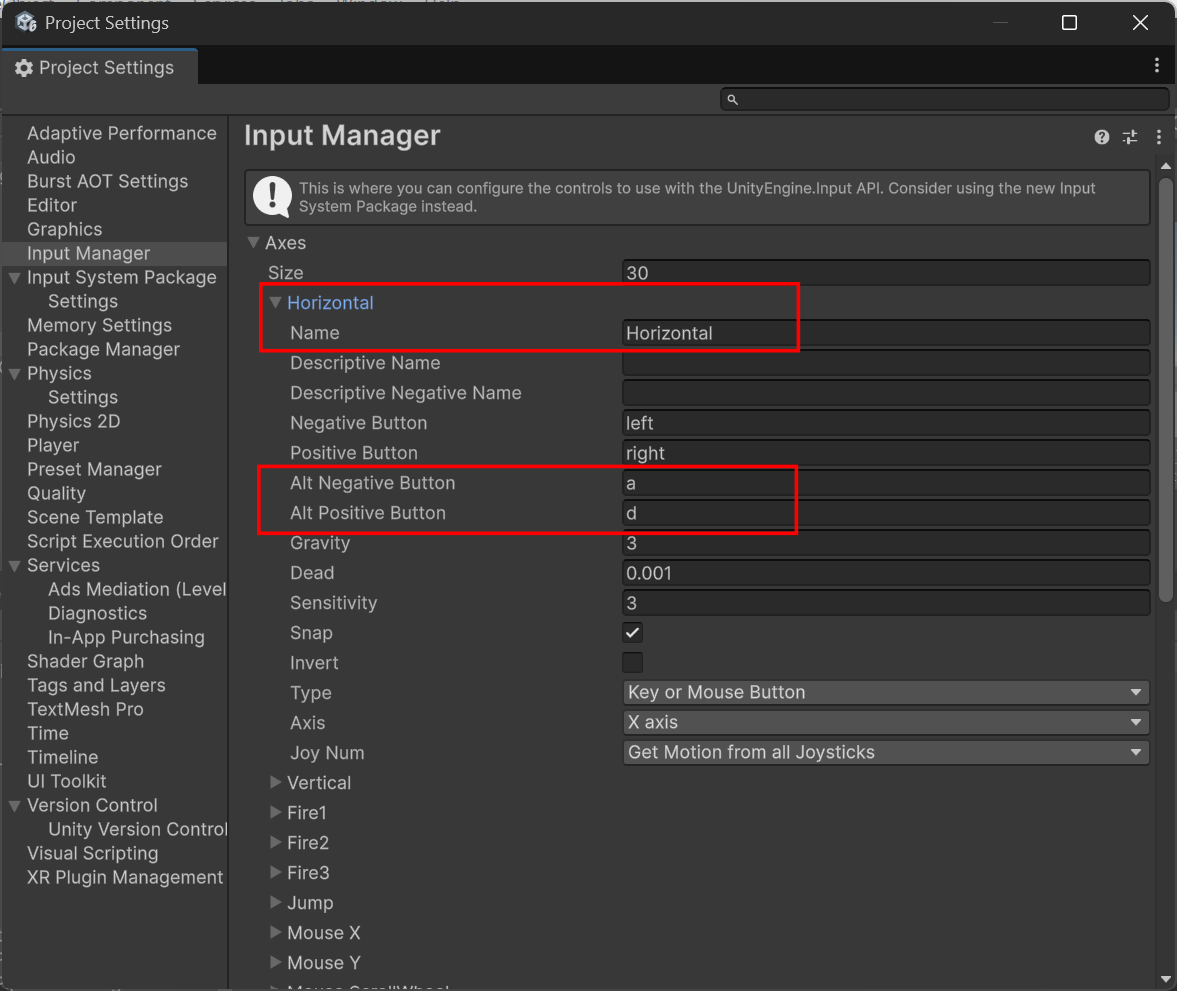Image resolution: width=1177 pixels, height=991 pixels.
Task: Click the Alt Negative Button field
Action: (886, 483)
